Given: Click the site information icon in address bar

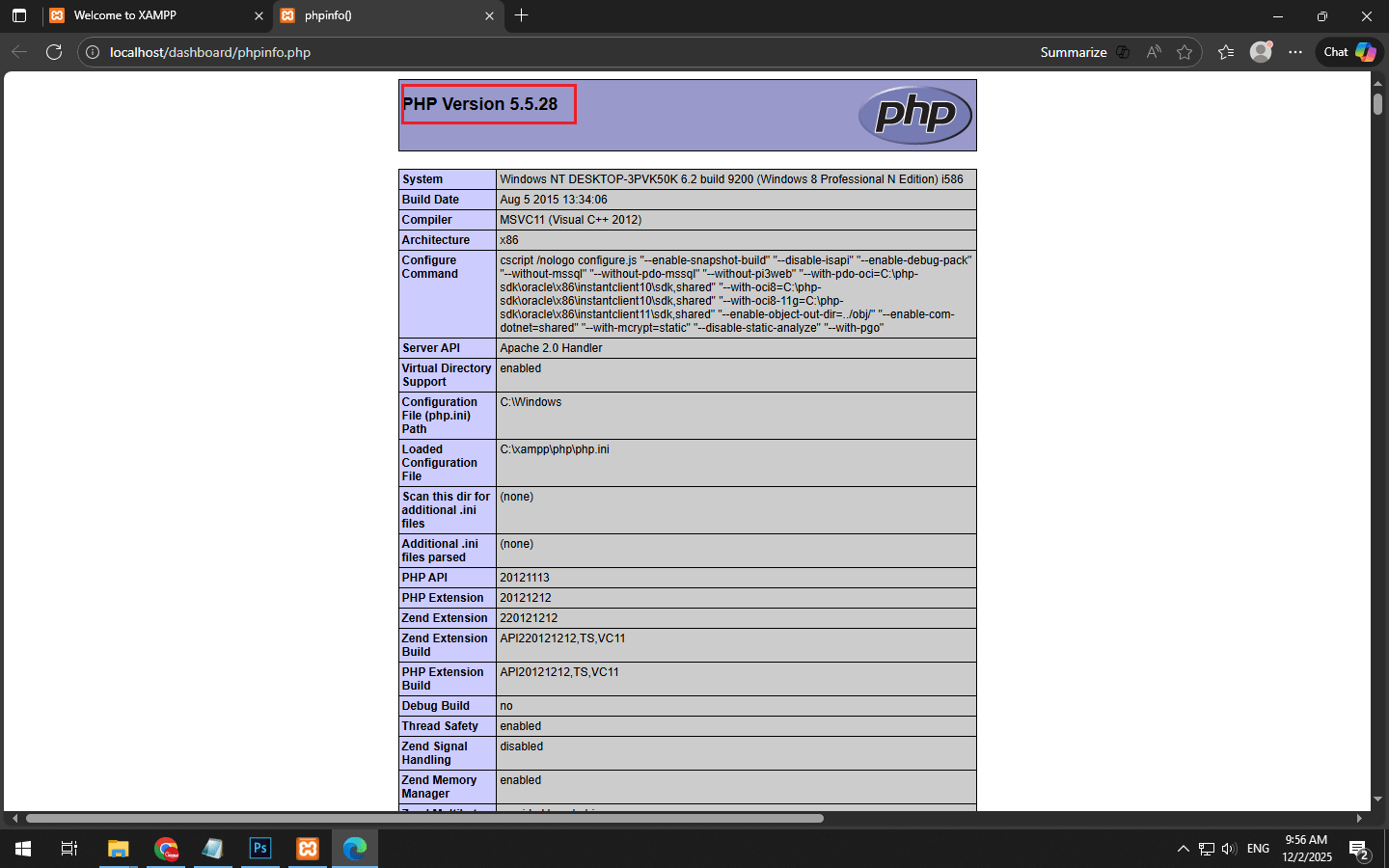Looking at the screenshot, I should click(x=93, y=52).
